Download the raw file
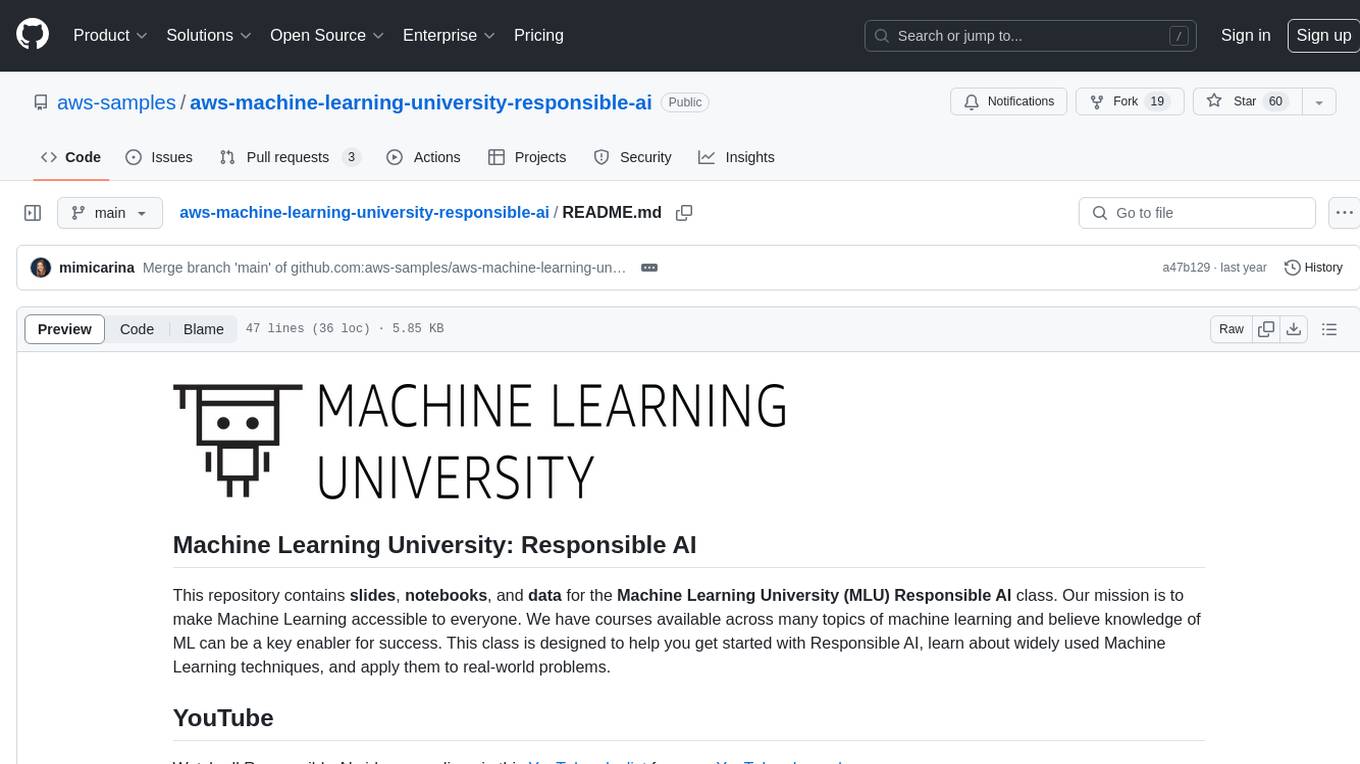The width and height of the screenshot is (1360, 764). [1294, 329]
